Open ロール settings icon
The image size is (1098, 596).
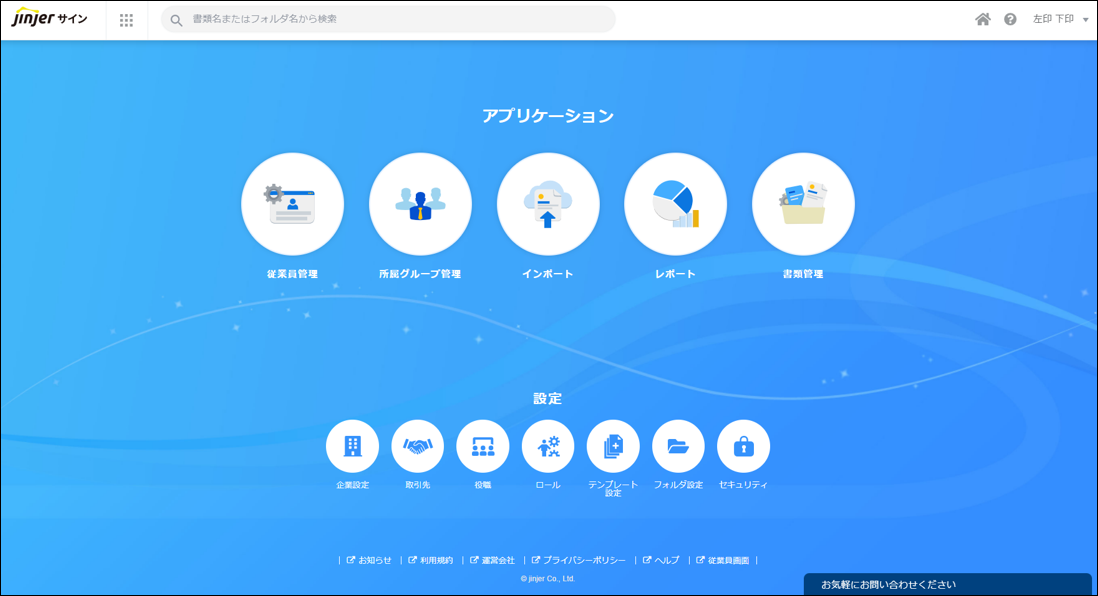548,446
